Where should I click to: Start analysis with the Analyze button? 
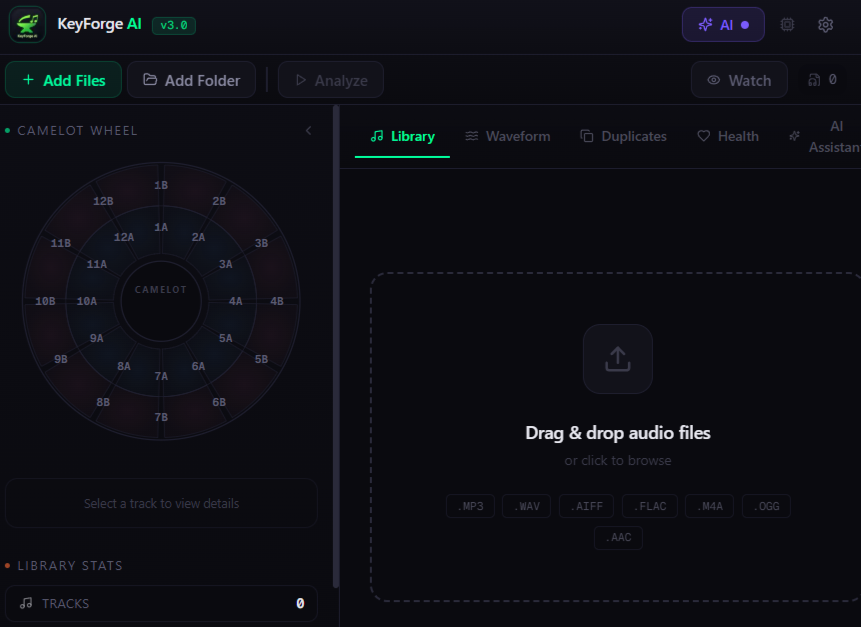[331, 80]
